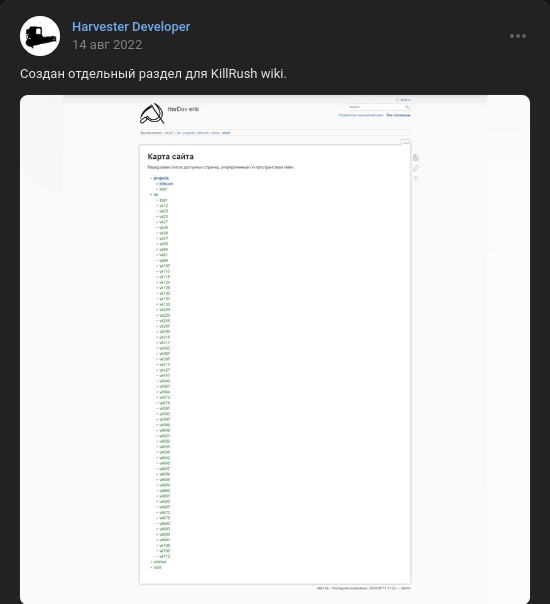The height and width of the screenshot is (604, 550).
Task: Click the show page source document icon
Action: pyautogui.click(x=416, y=158)
